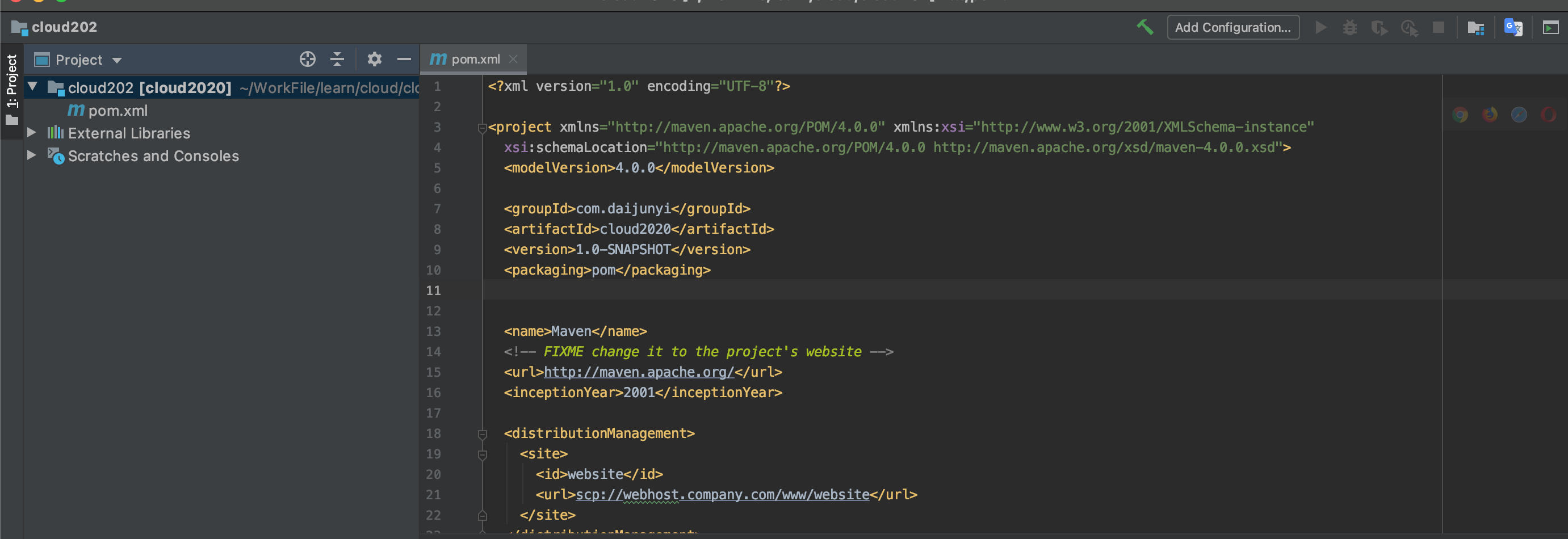The height and width of the screenshot is (539, 1568).
Task: Open pom.xml preview in Firefox
Action: coord(1490,115)
